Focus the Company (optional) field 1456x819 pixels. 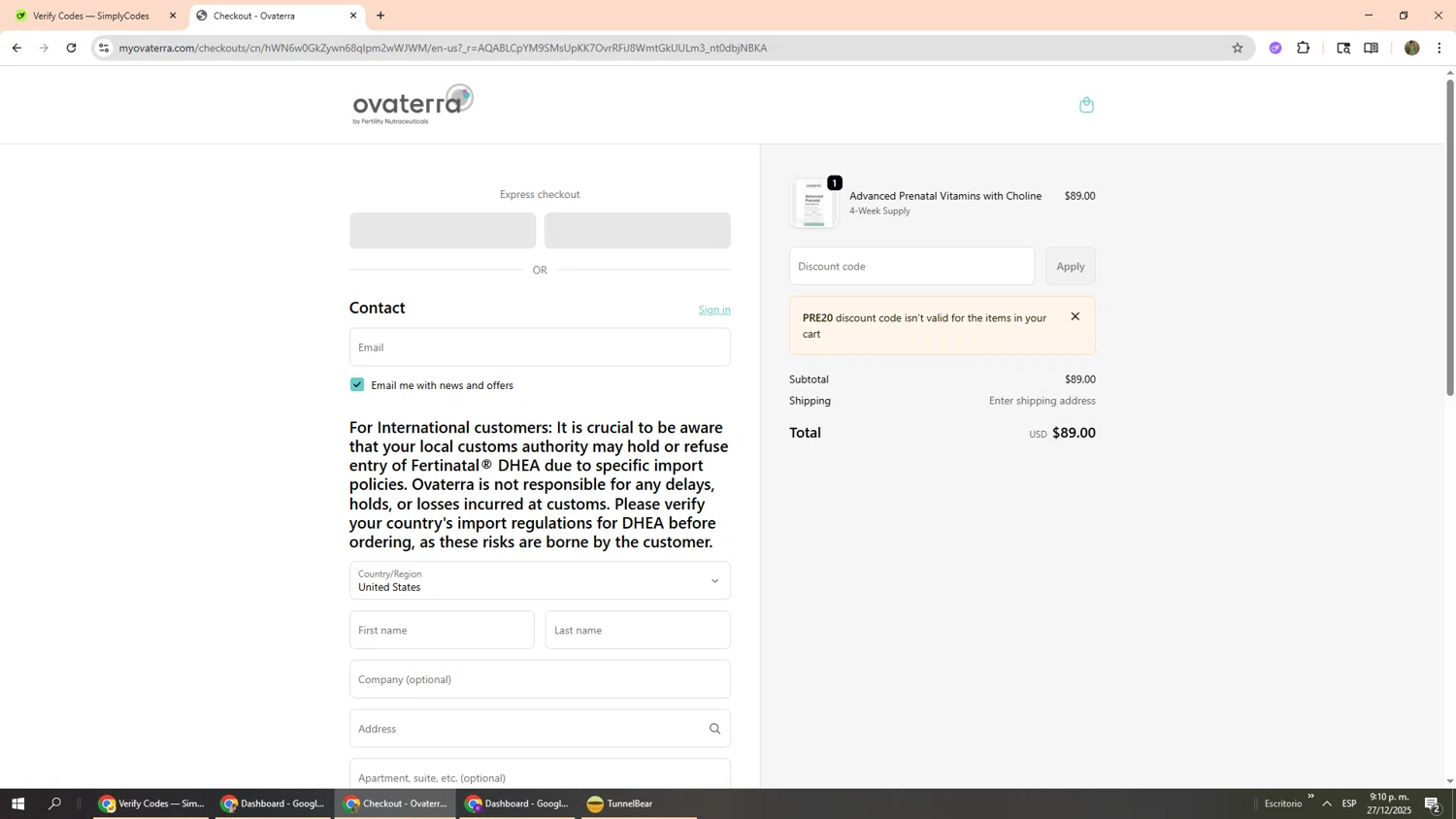pos(540,679)
